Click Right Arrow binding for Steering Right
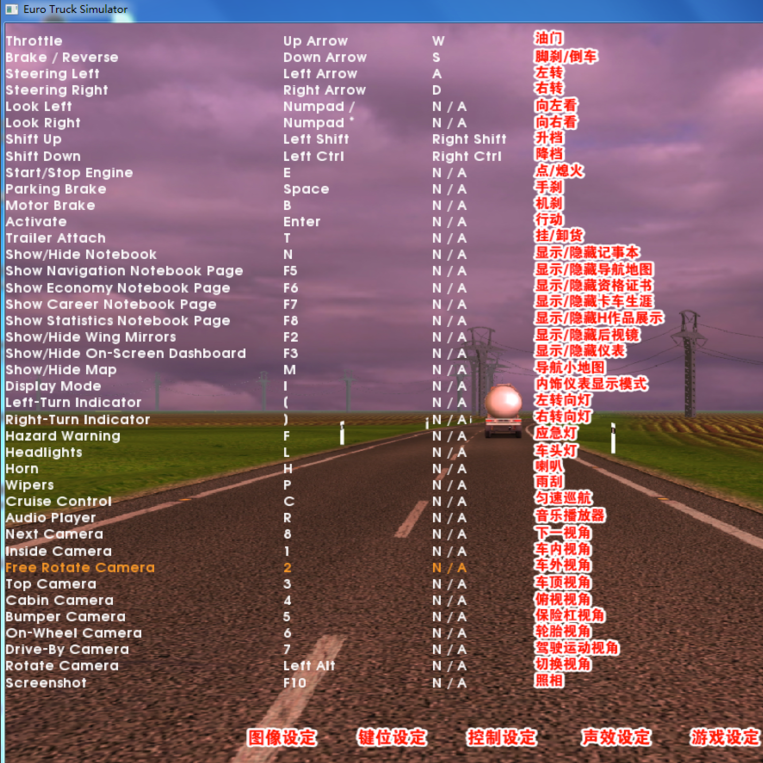Viewport: 763px width, 763px height. 324,90
